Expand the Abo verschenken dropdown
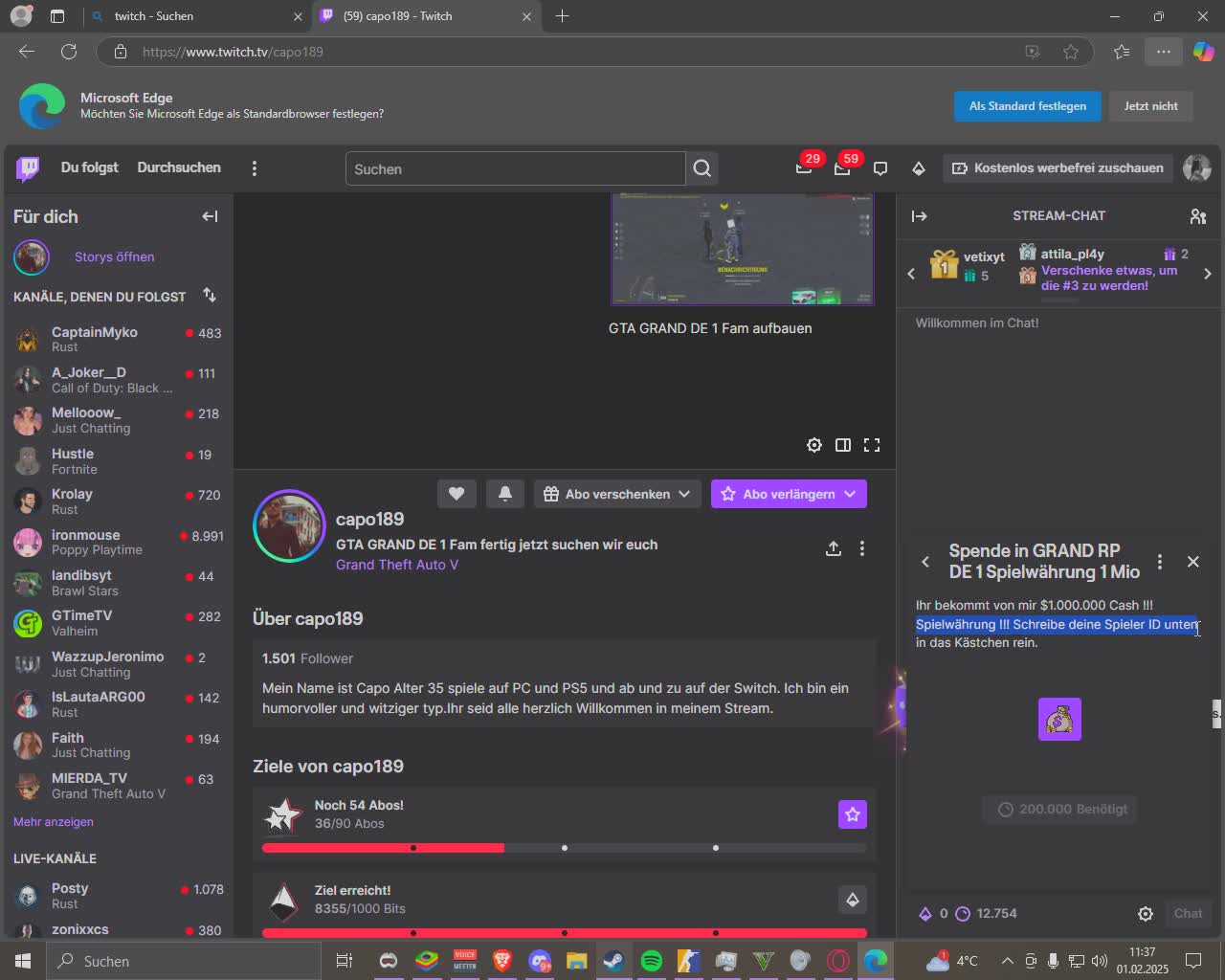The height and width of the screenshot is (980, 1225). [683, 494]
